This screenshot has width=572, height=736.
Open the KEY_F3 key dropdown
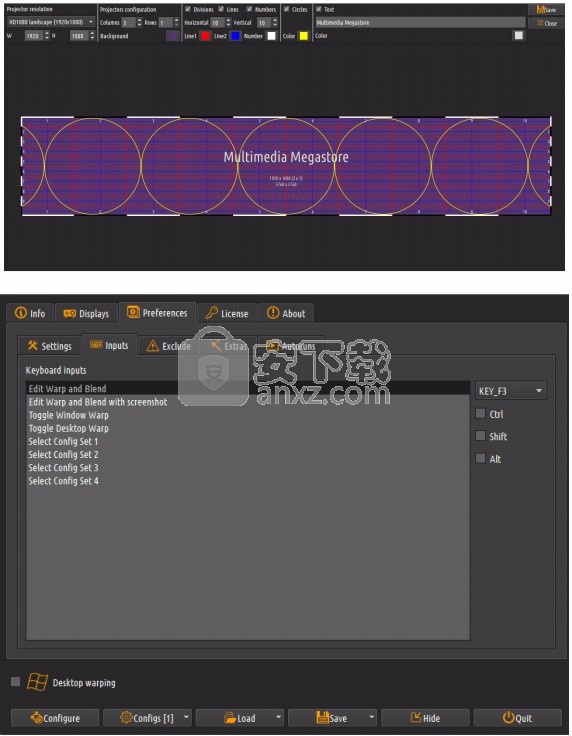[x=511, y=391]
